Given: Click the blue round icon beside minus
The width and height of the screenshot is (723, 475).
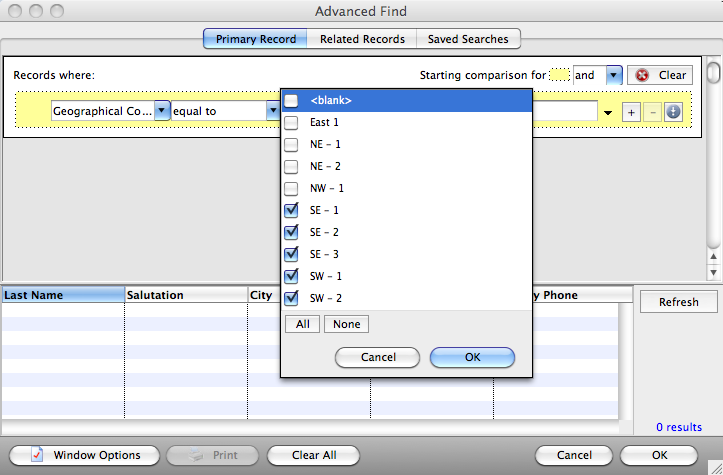Looking at the screenshot, I should coord(673,112).
